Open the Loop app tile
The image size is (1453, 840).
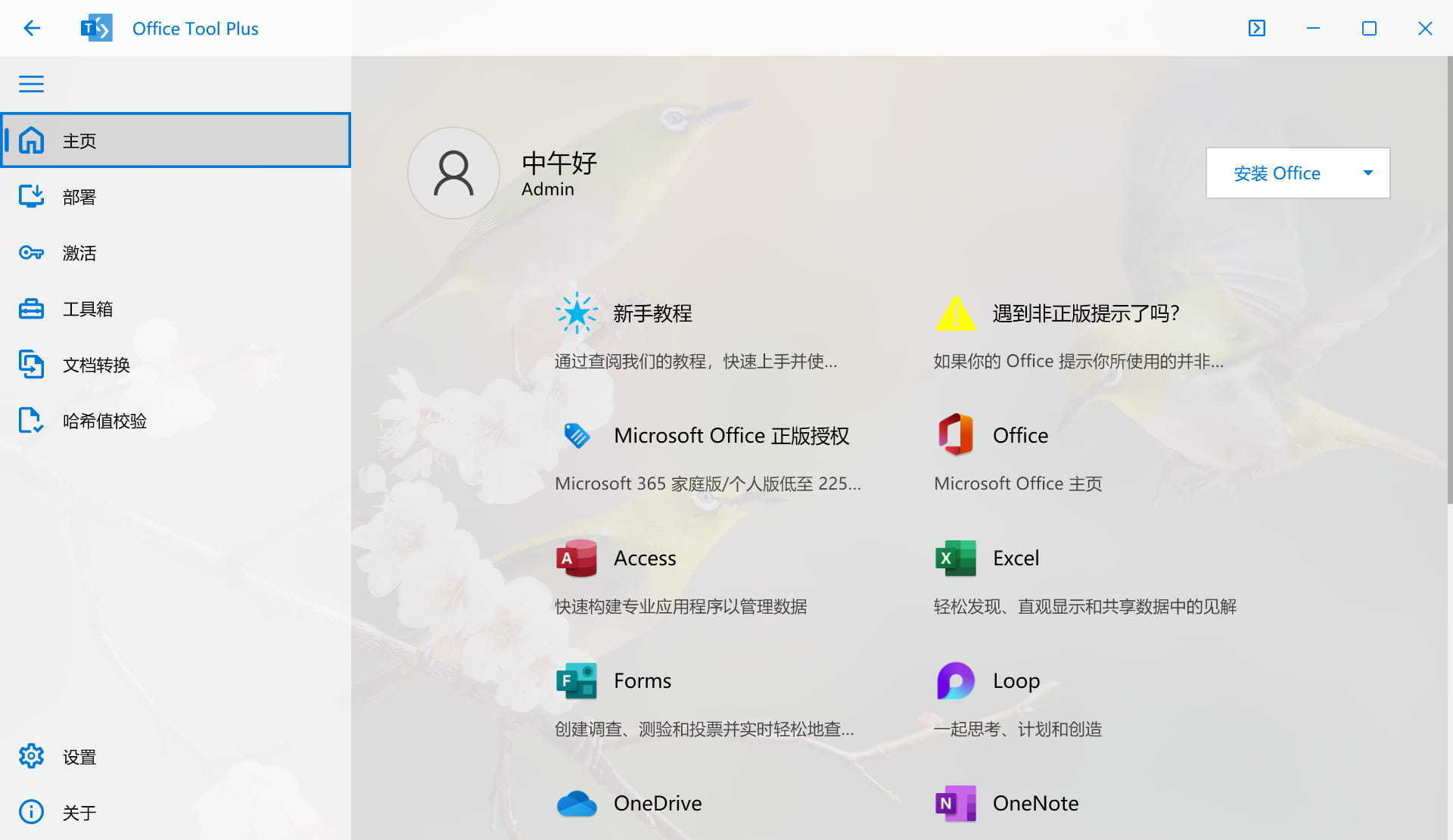[x=1015, y=680]
